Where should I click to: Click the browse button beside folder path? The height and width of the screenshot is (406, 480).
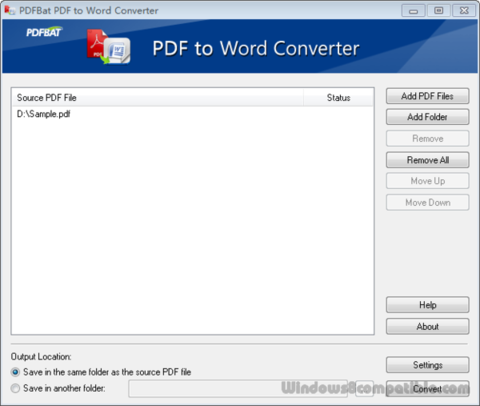coord(365,389)
